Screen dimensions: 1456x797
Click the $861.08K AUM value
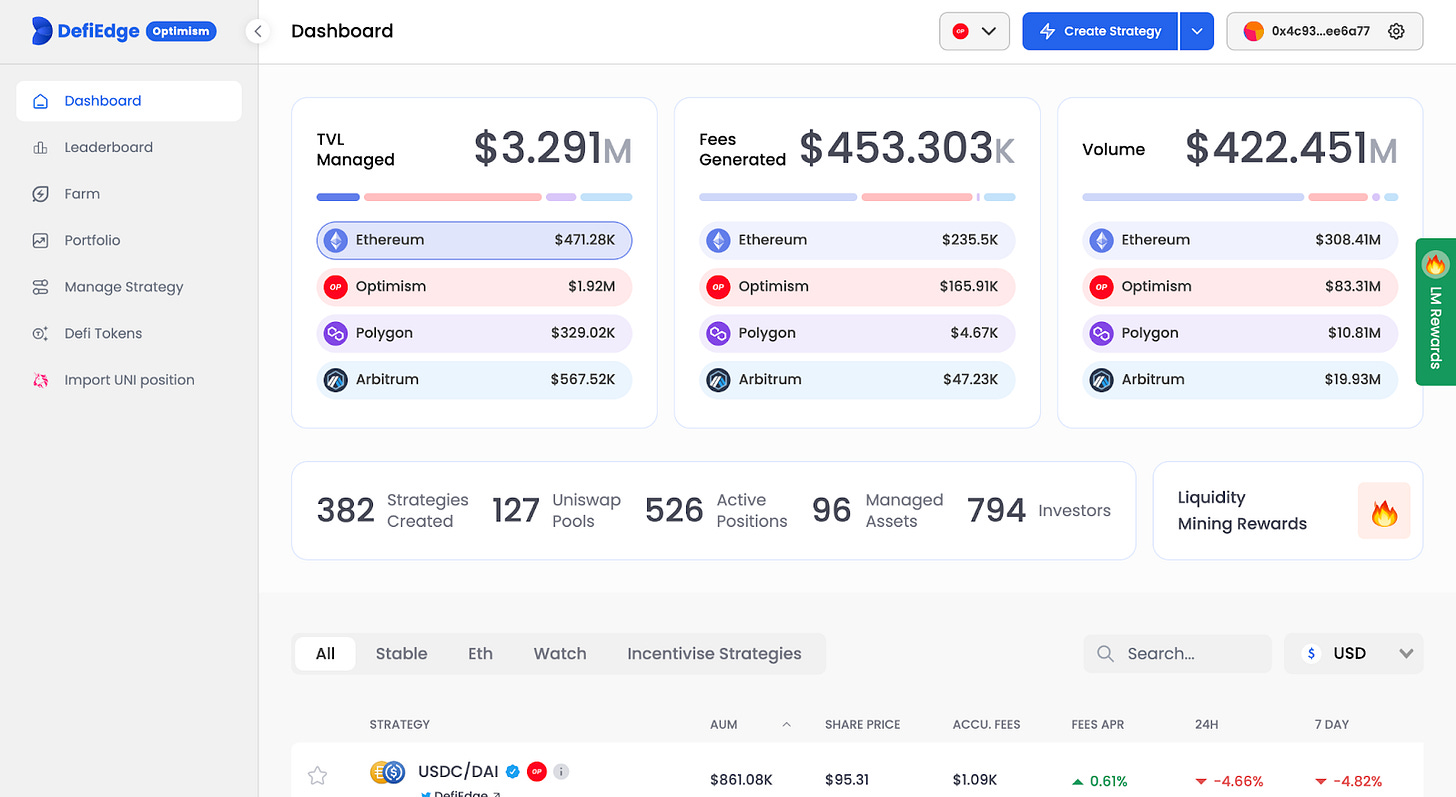741,780
